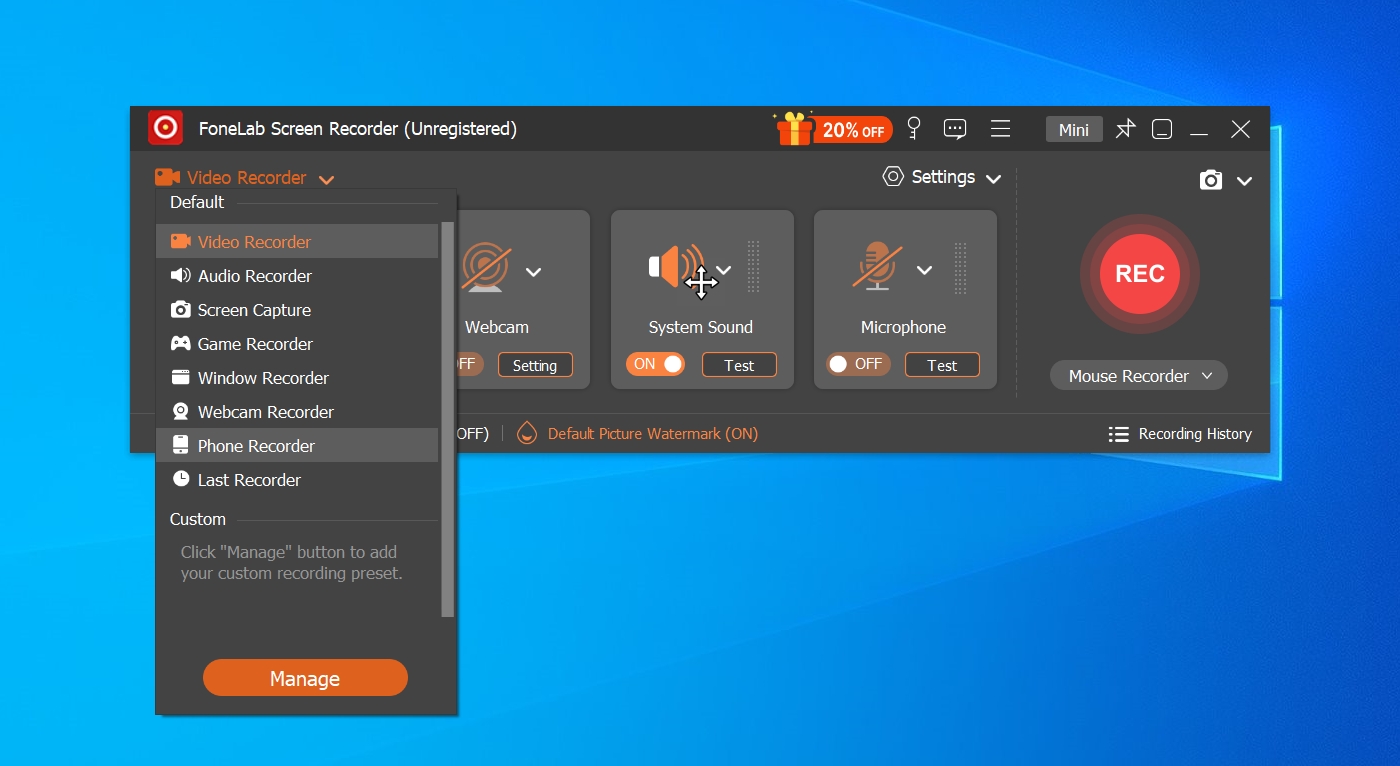Expand the Settings dropdown arrow
The width and height of the screenshot is (1400, 766).
pos(993,179)
